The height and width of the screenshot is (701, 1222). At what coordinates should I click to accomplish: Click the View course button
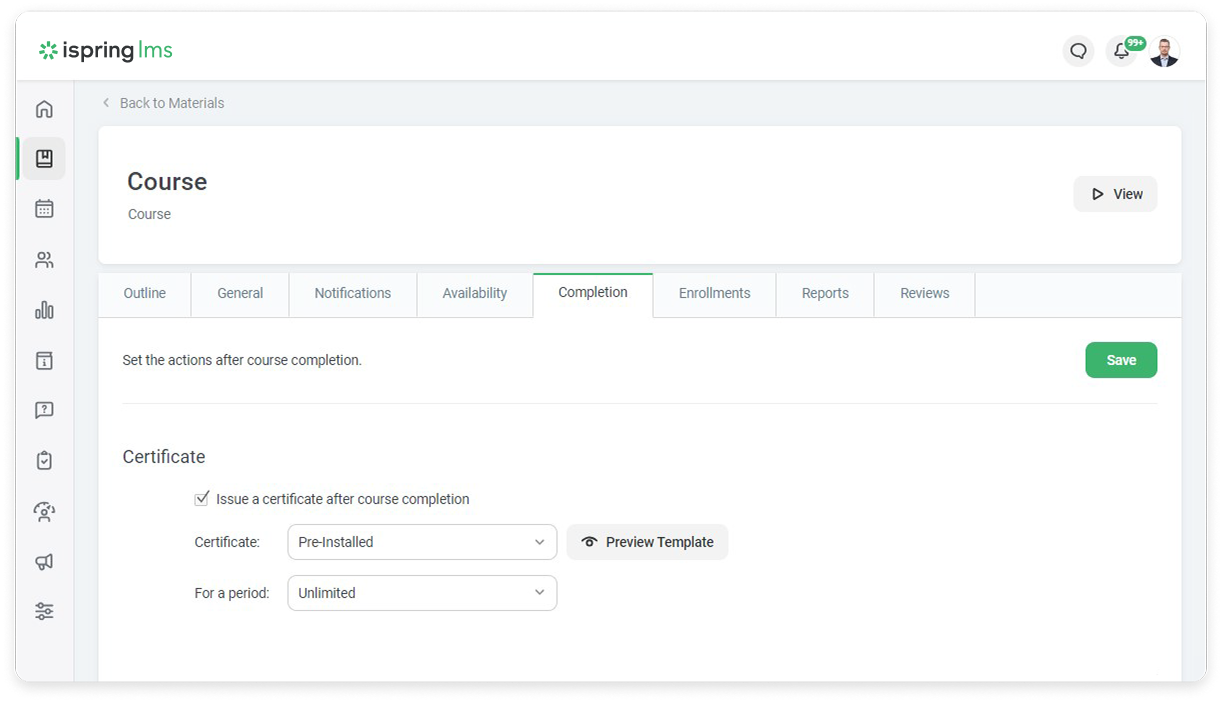point(1115,194)
